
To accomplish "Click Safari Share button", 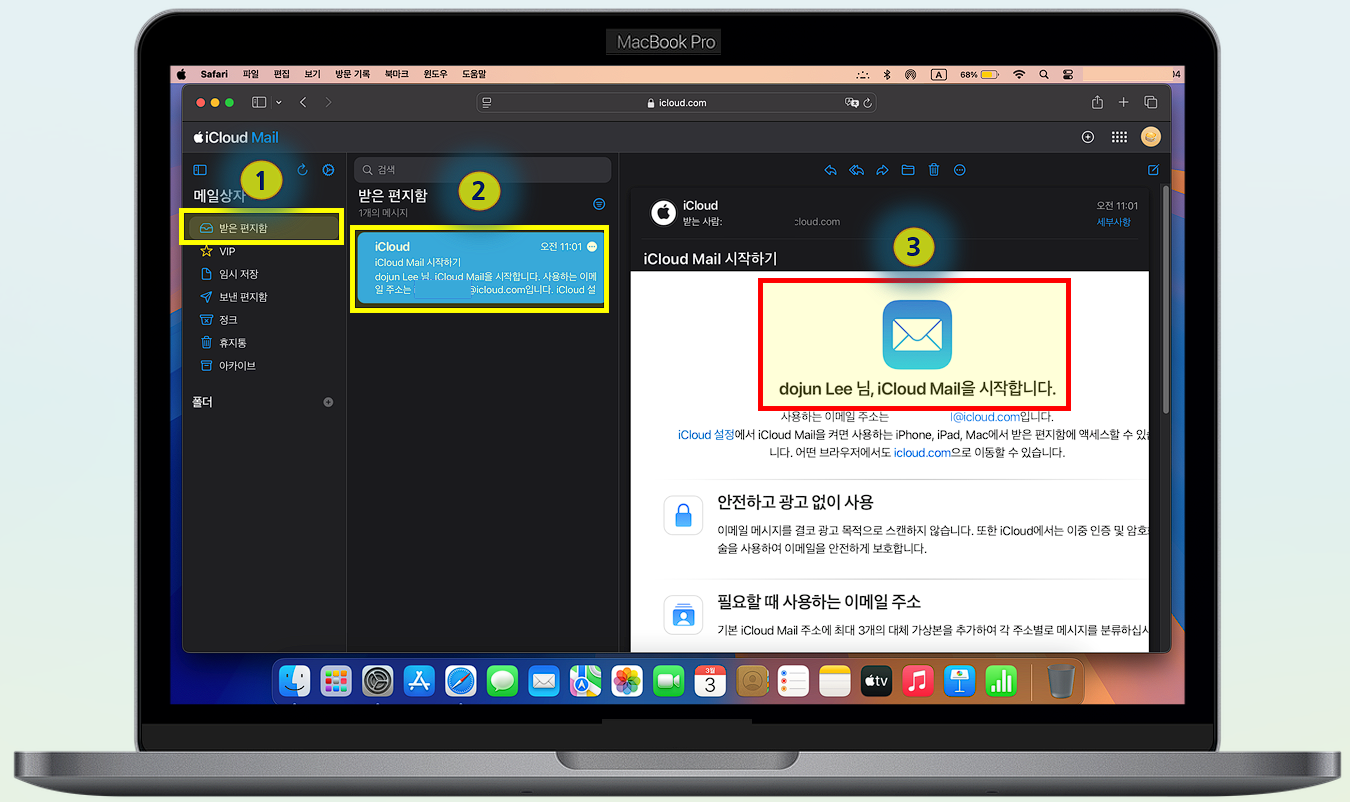I will [1097, 102].
